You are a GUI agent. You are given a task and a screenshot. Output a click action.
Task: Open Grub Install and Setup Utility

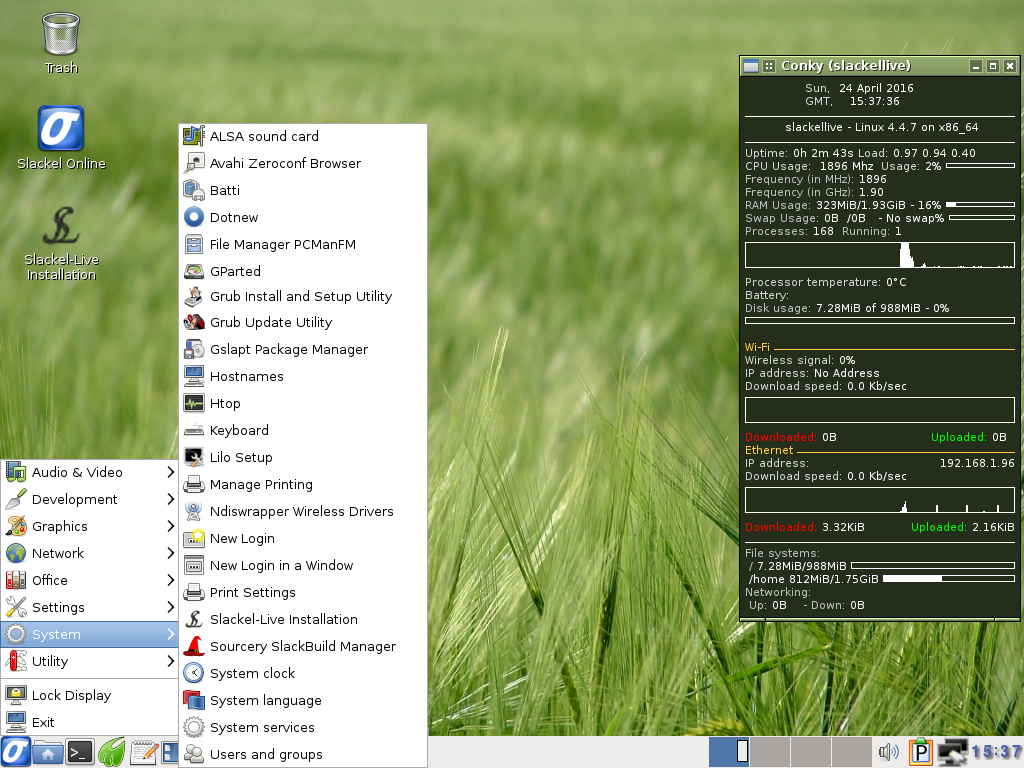coord(303,296)
